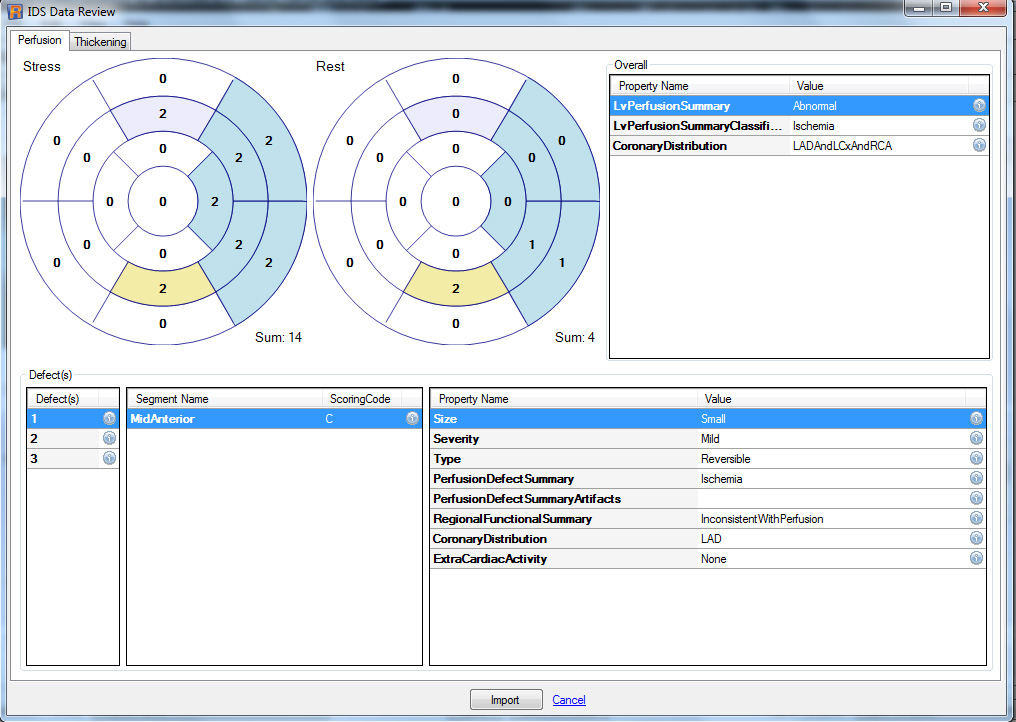Click the icon next to CoronaryDistribution LADAndLCxAndRCA
The width and height of the screenshot is (1016, 722).
(979, 146)
